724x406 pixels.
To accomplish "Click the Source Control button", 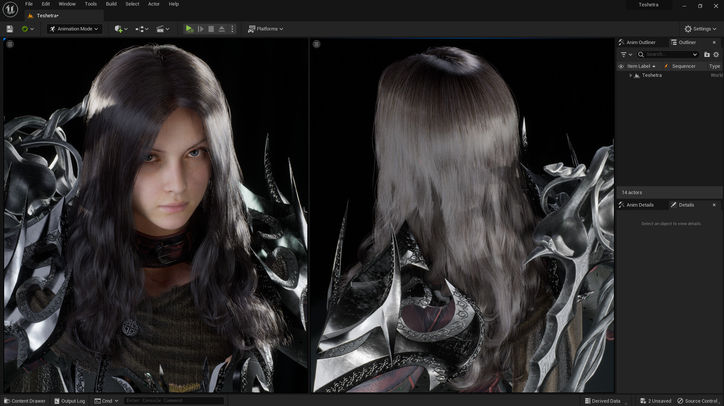I will click(x=699, y=400).
